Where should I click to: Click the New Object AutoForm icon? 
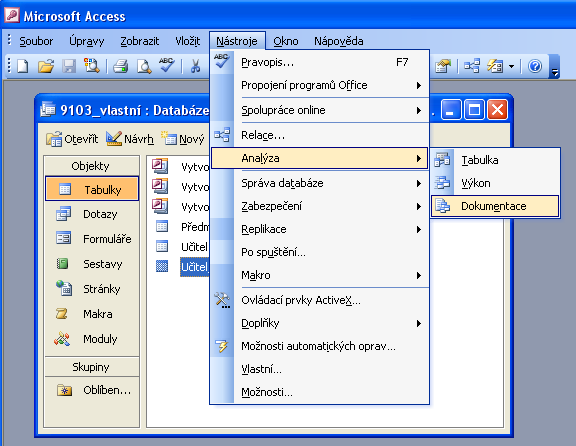pyautogui.click(x=495, y=66)
